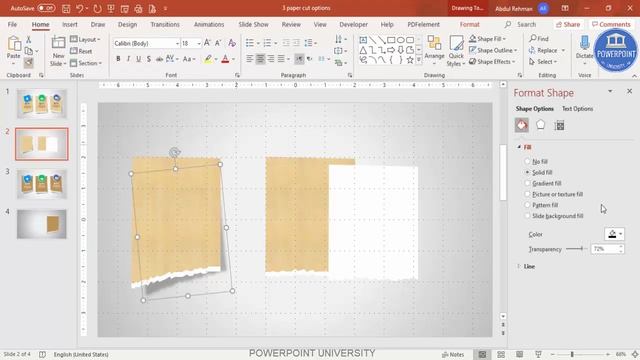Switch to Text Options in Format Shape
This screenshot has height=360, width=640.
[x=578, y=109]
